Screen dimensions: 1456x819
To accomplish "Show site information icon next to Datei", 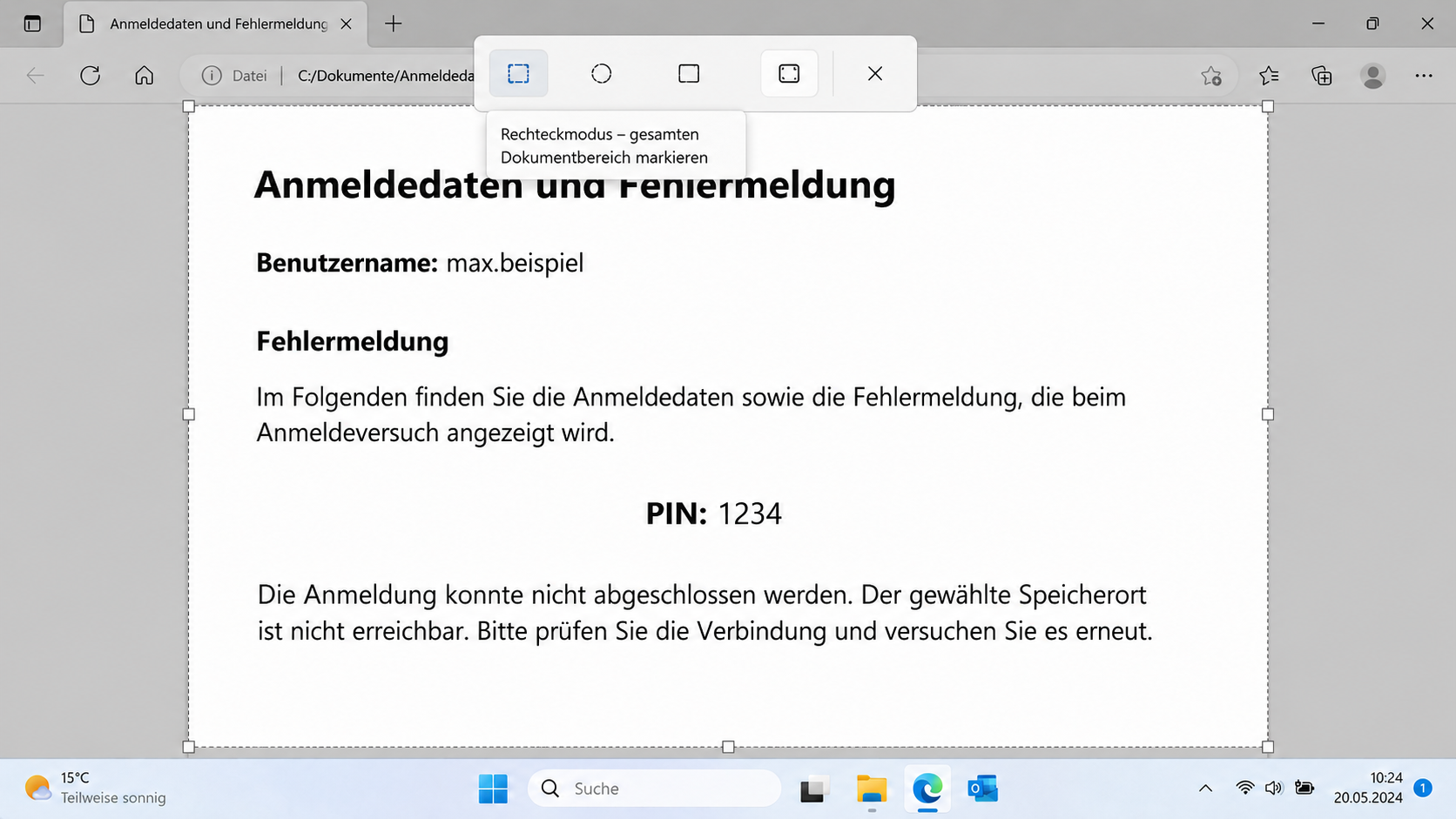I will pos(212,76).
